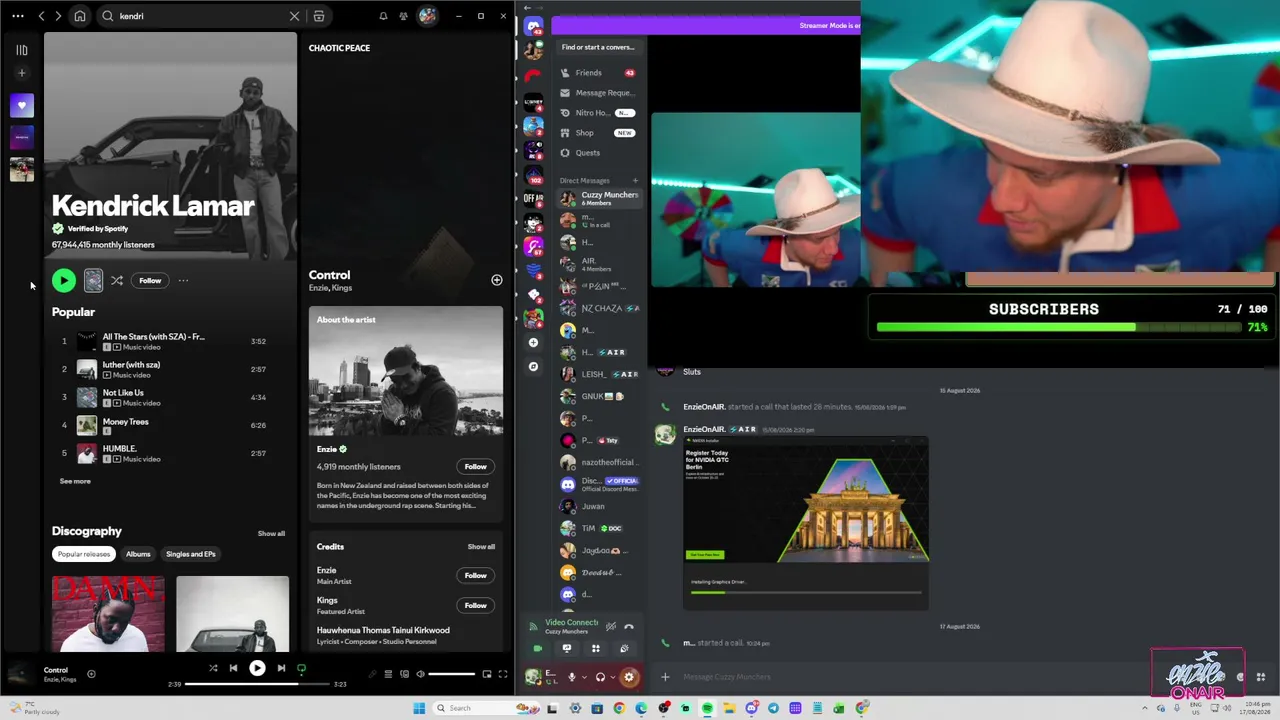Toggle shuffle in the Spotify player bar

[212, 668]
